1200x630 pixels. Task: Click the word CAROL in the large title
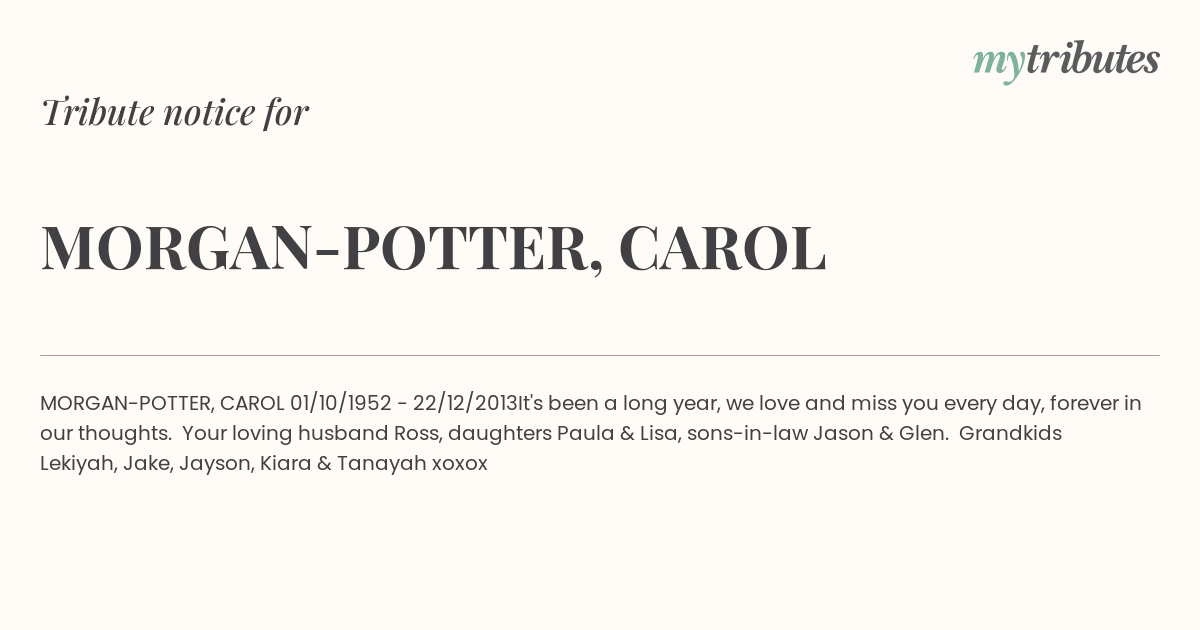pyautogui.click(x=722, y=248)
